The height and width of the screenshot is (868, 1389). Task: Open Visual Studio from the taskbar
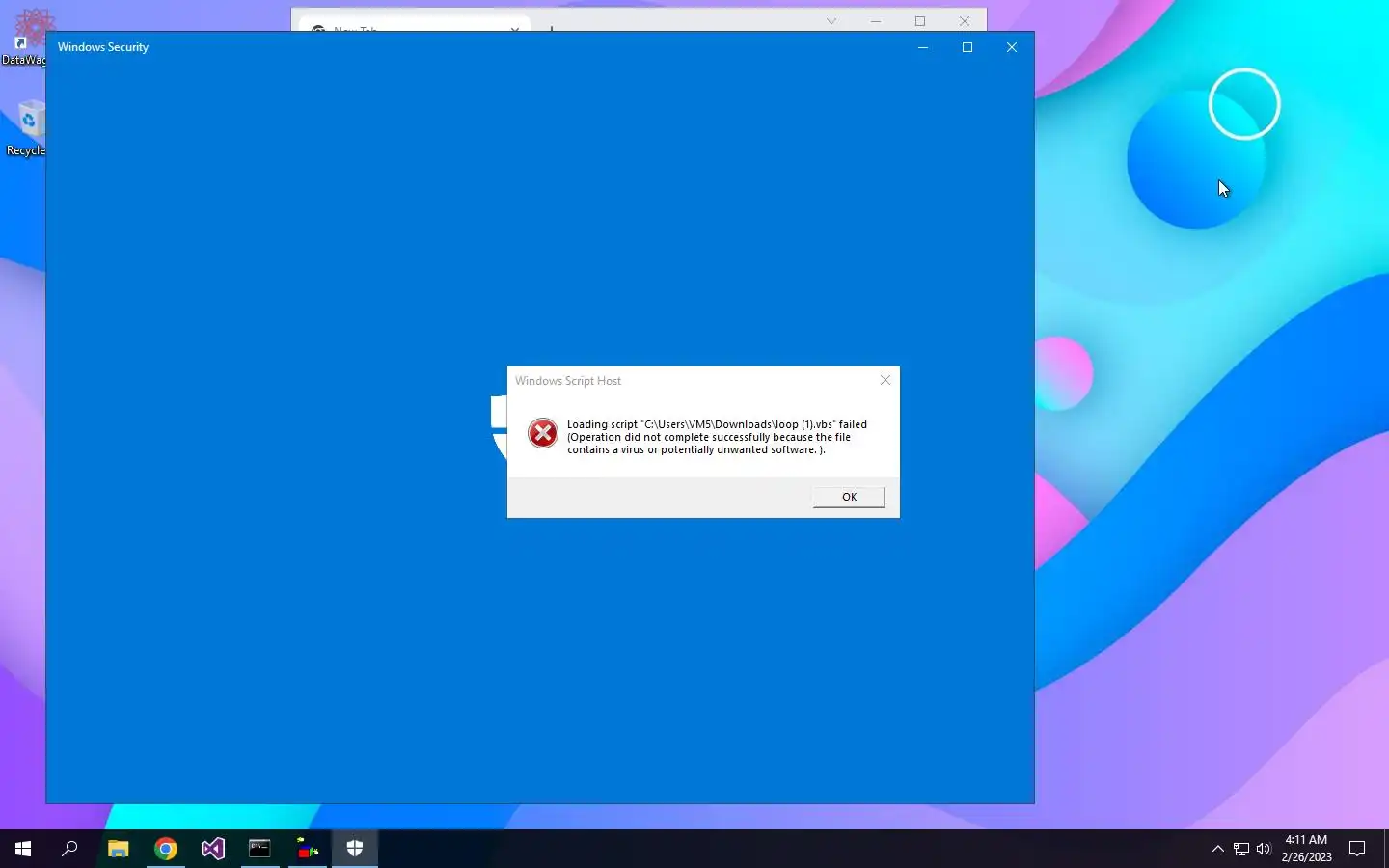tap(213, 849)
